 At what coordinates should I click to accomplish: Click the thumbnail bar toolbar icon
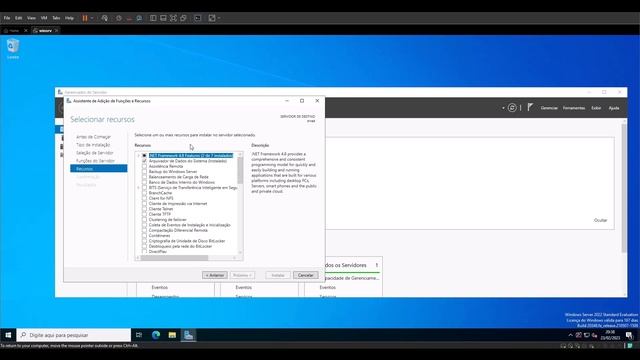point(163,18)
